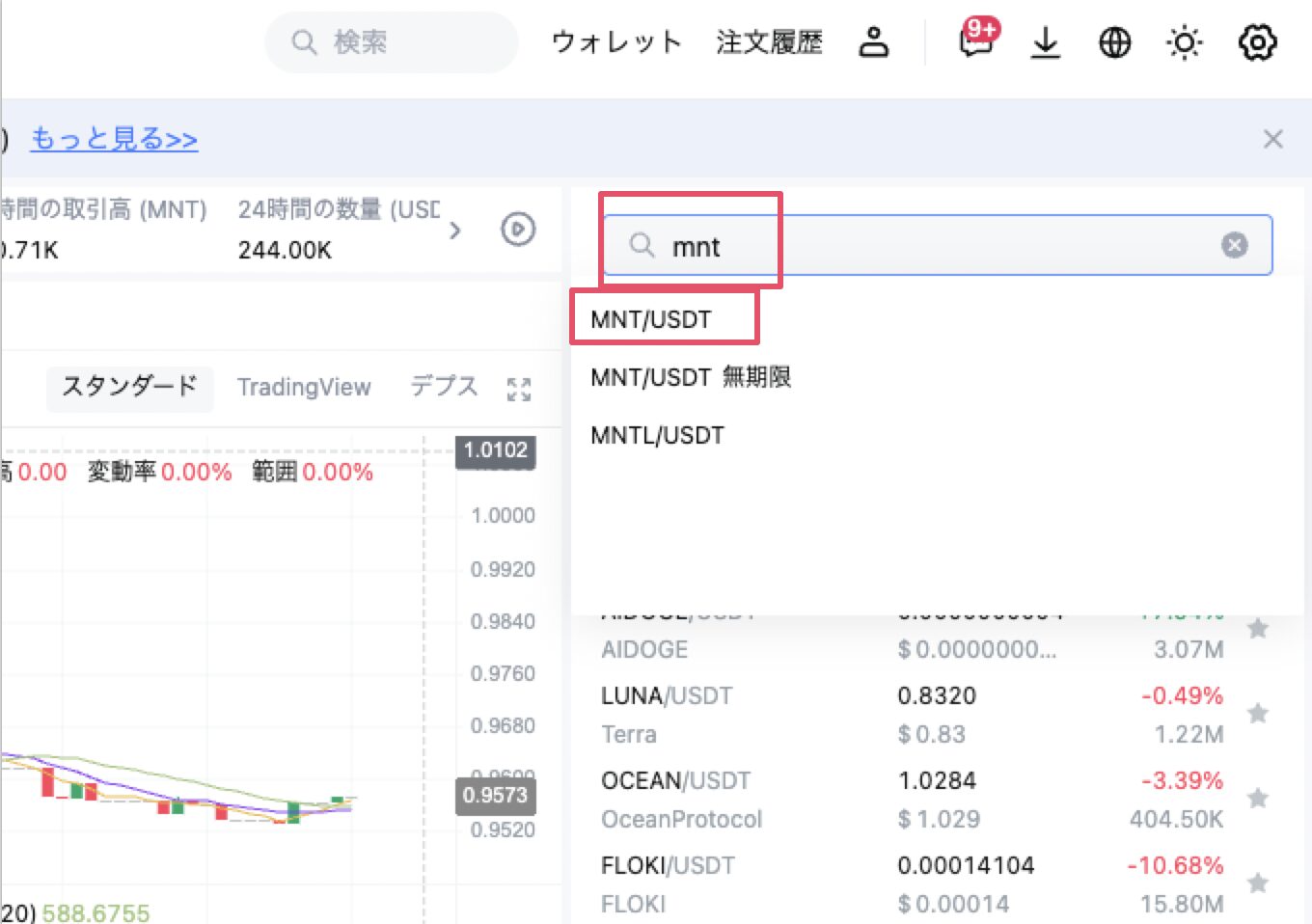
Task: Click the magnifier in the mnt field
Action: pos(642,245)
